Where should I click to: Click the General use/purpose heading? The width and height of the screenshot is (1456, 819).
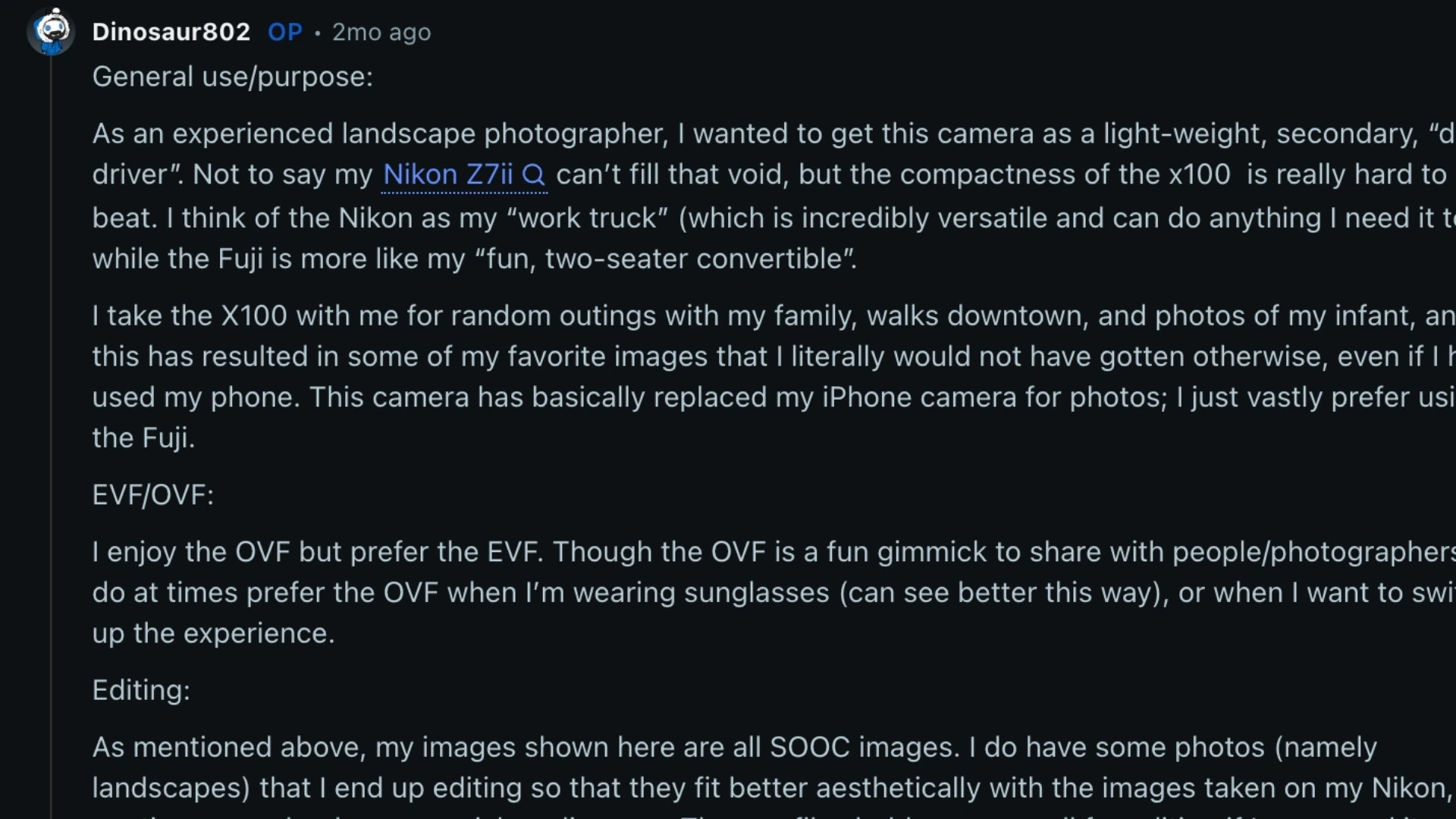click(232, 76)
